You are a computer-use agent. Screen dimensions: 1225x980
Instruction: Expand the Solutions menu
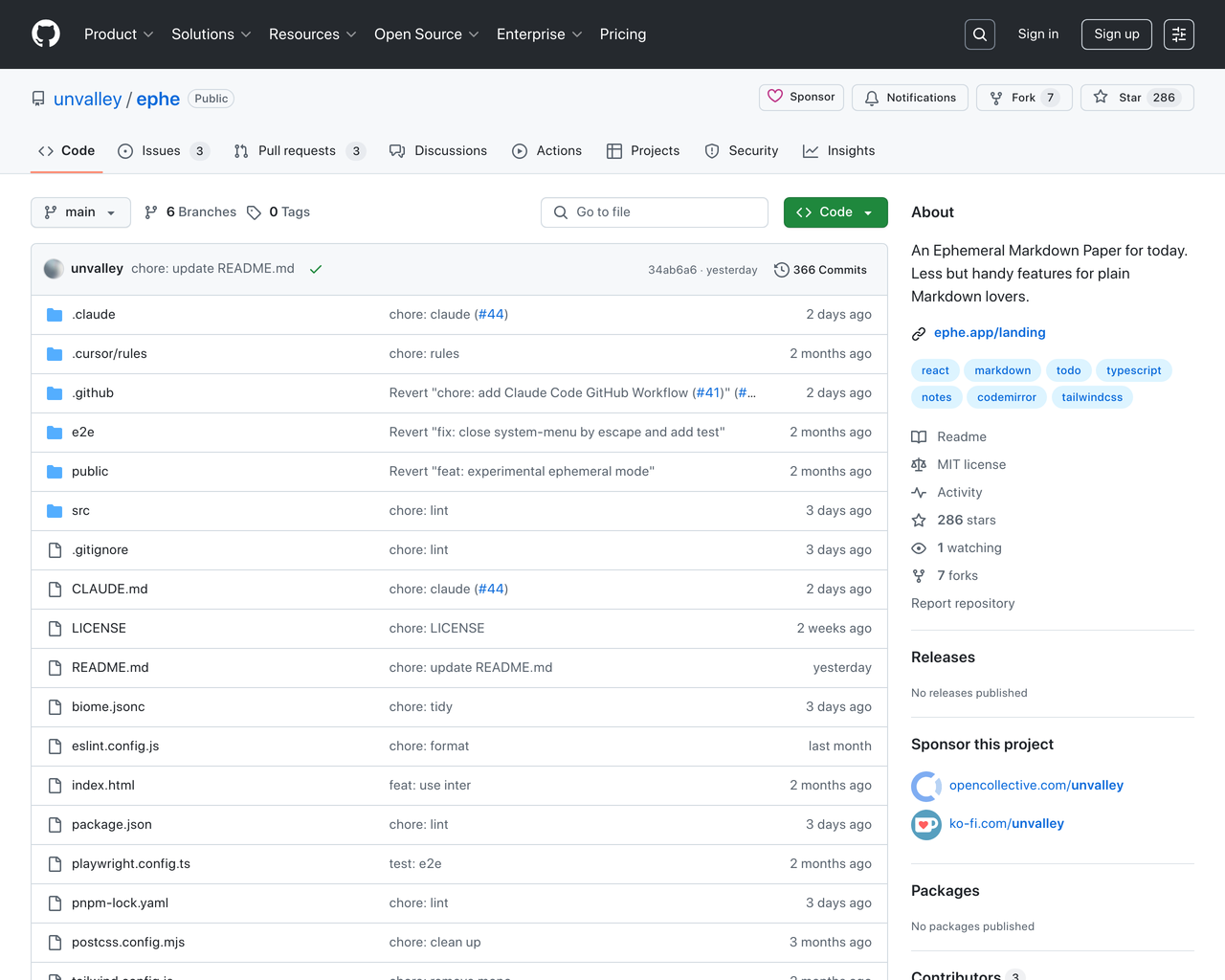pyautogui.click(x=212, y=34)
